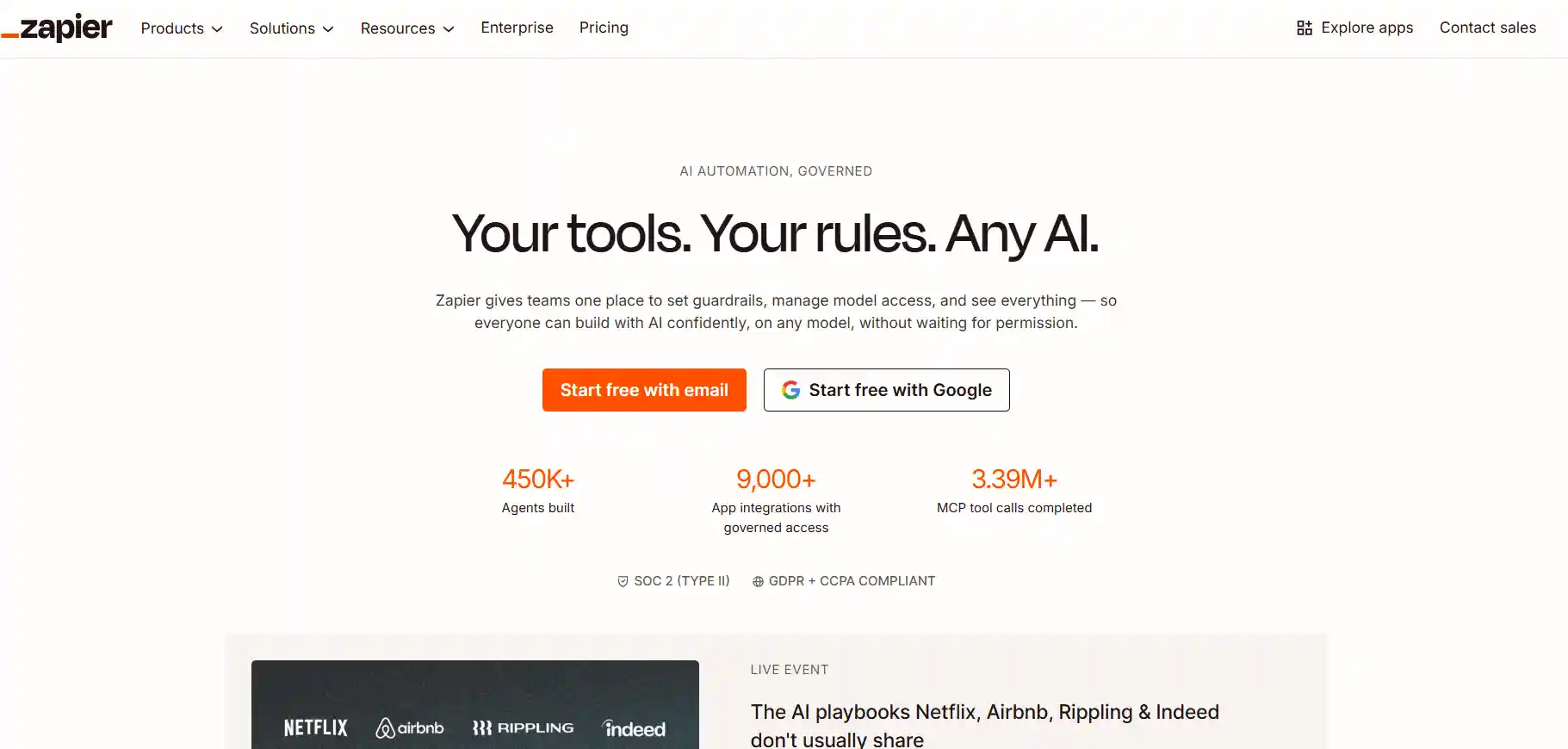Screen dimensions: 1568x749
Task: Select Pricing in the navigation bar
Action: (x=604, y=28)
